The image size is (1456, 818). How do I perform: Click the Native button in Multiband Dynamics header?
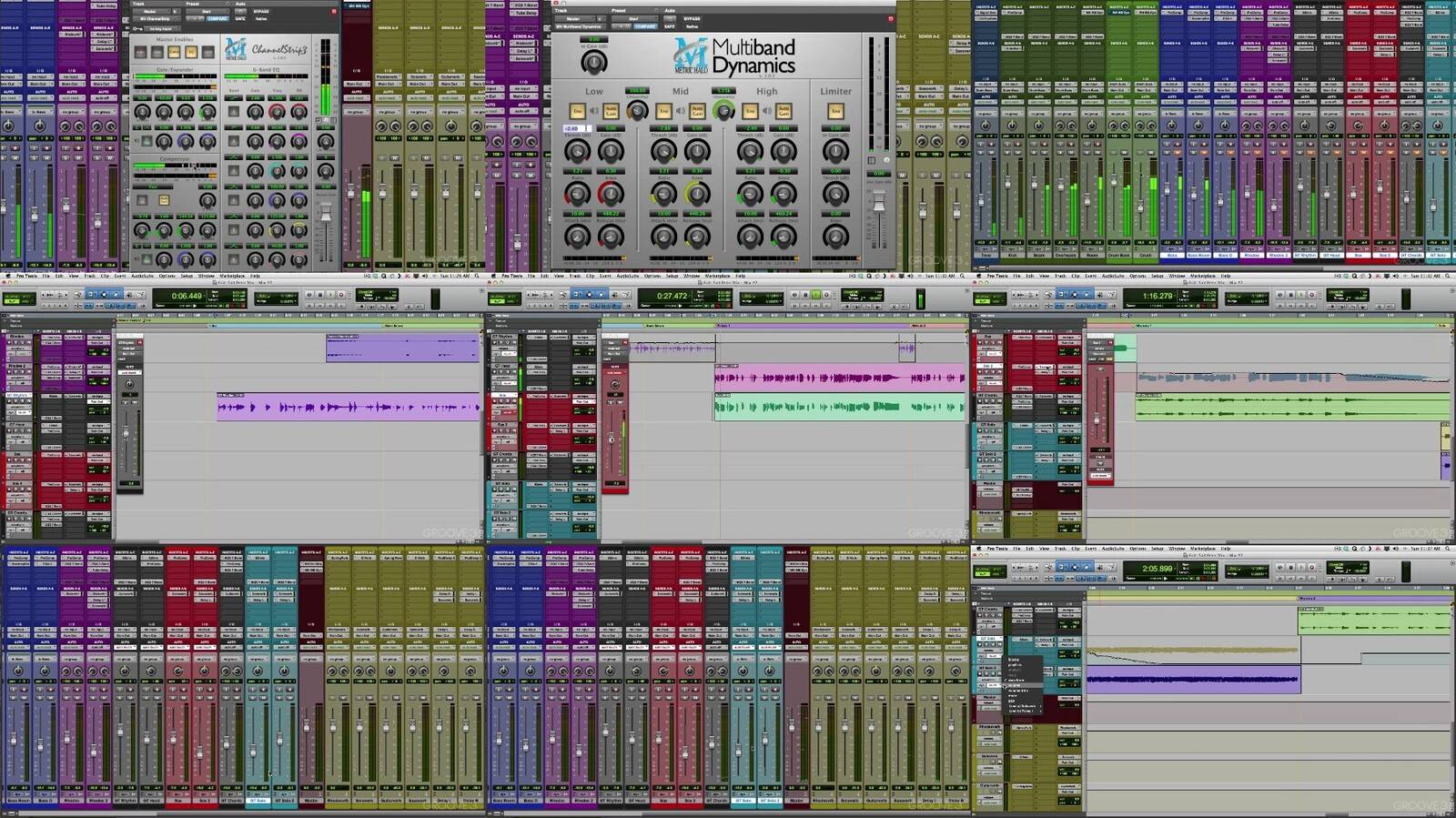(x=692, y=26)
